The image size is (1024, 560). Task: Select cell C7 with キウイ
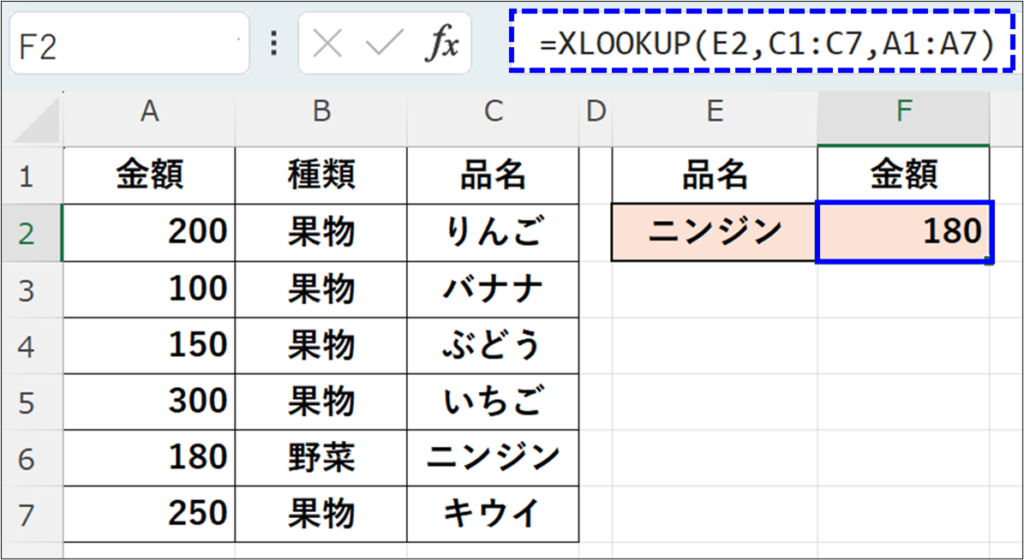click(492, 514)
